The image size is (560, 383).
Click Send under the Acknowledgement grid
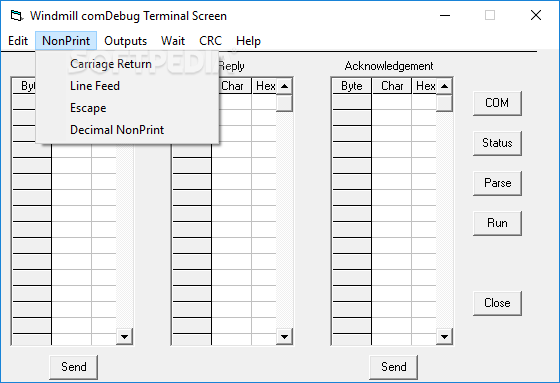[x=394, y=367]
